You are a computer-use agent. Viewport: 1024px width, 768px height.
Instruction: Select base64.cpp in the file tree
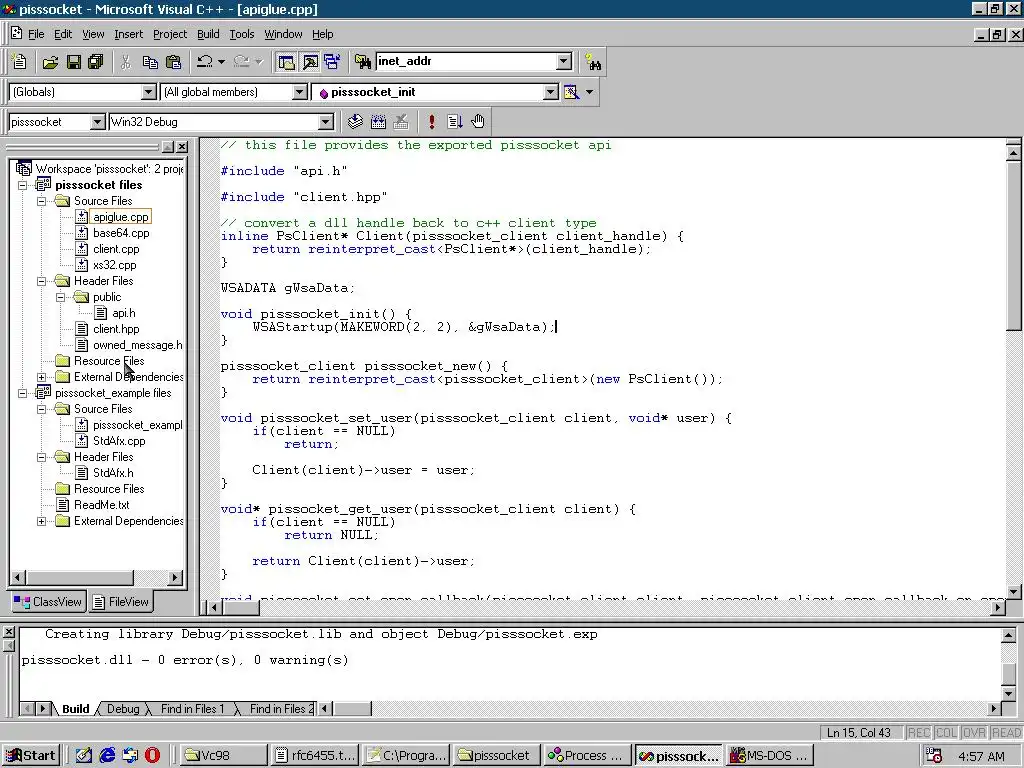coord(121,233)
